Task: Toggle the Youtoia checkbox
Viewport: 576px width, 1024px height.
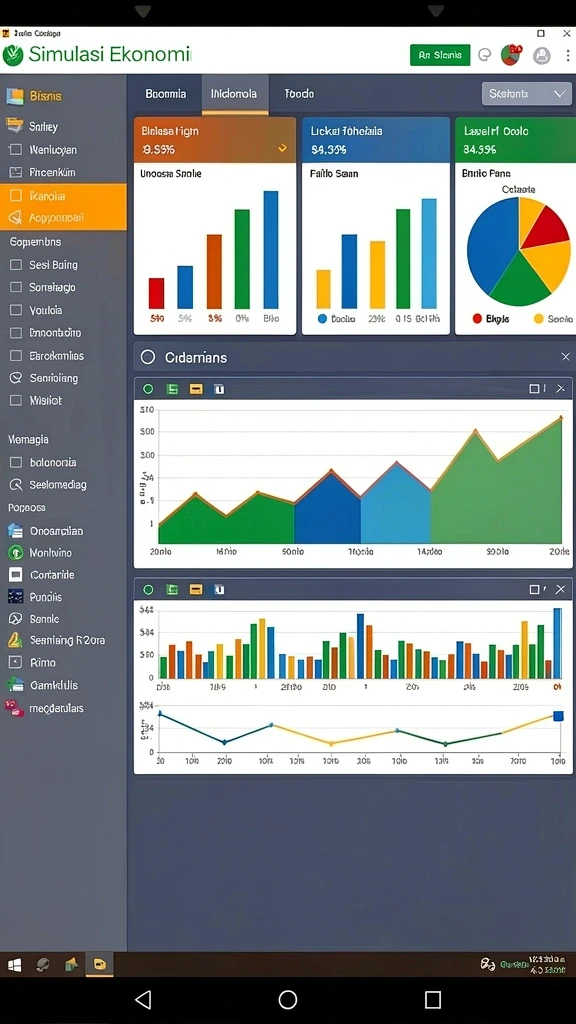Action: 16,310
